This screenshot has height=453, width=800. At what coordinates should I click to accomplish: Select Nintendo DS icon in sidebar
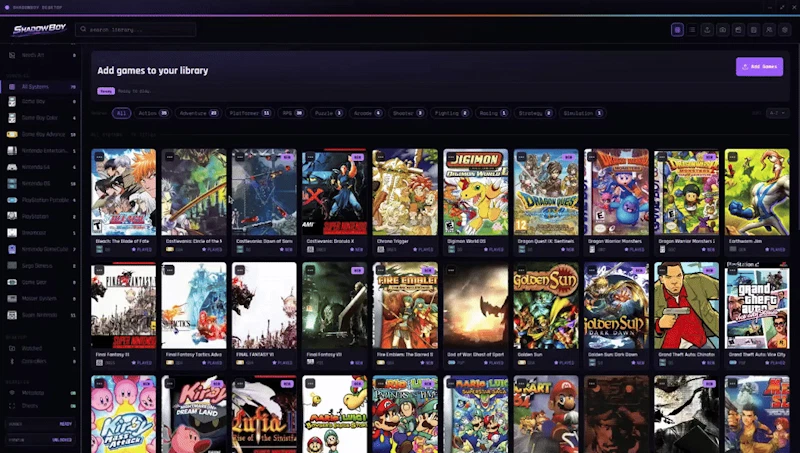tap(12, 183)
